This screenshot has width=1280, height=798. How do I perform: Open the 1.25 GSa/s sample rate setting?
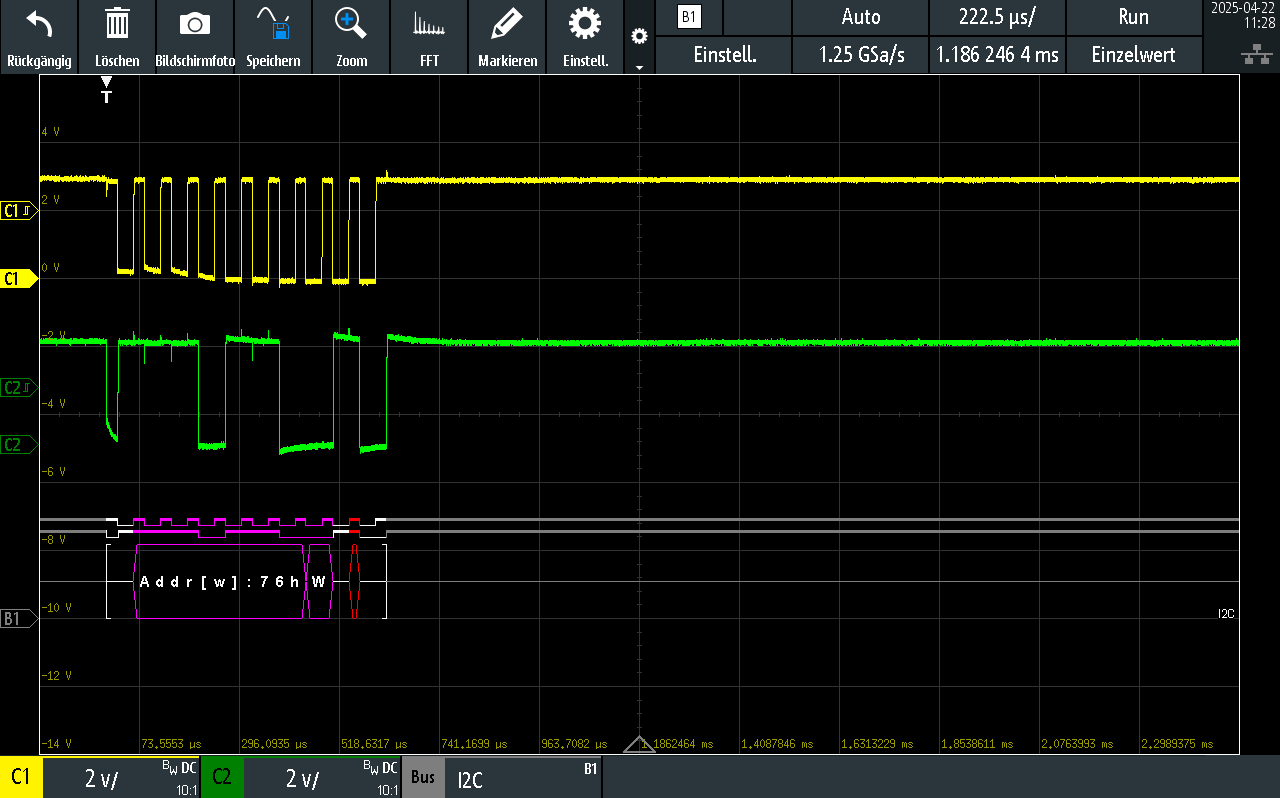(x=861, y=55)
